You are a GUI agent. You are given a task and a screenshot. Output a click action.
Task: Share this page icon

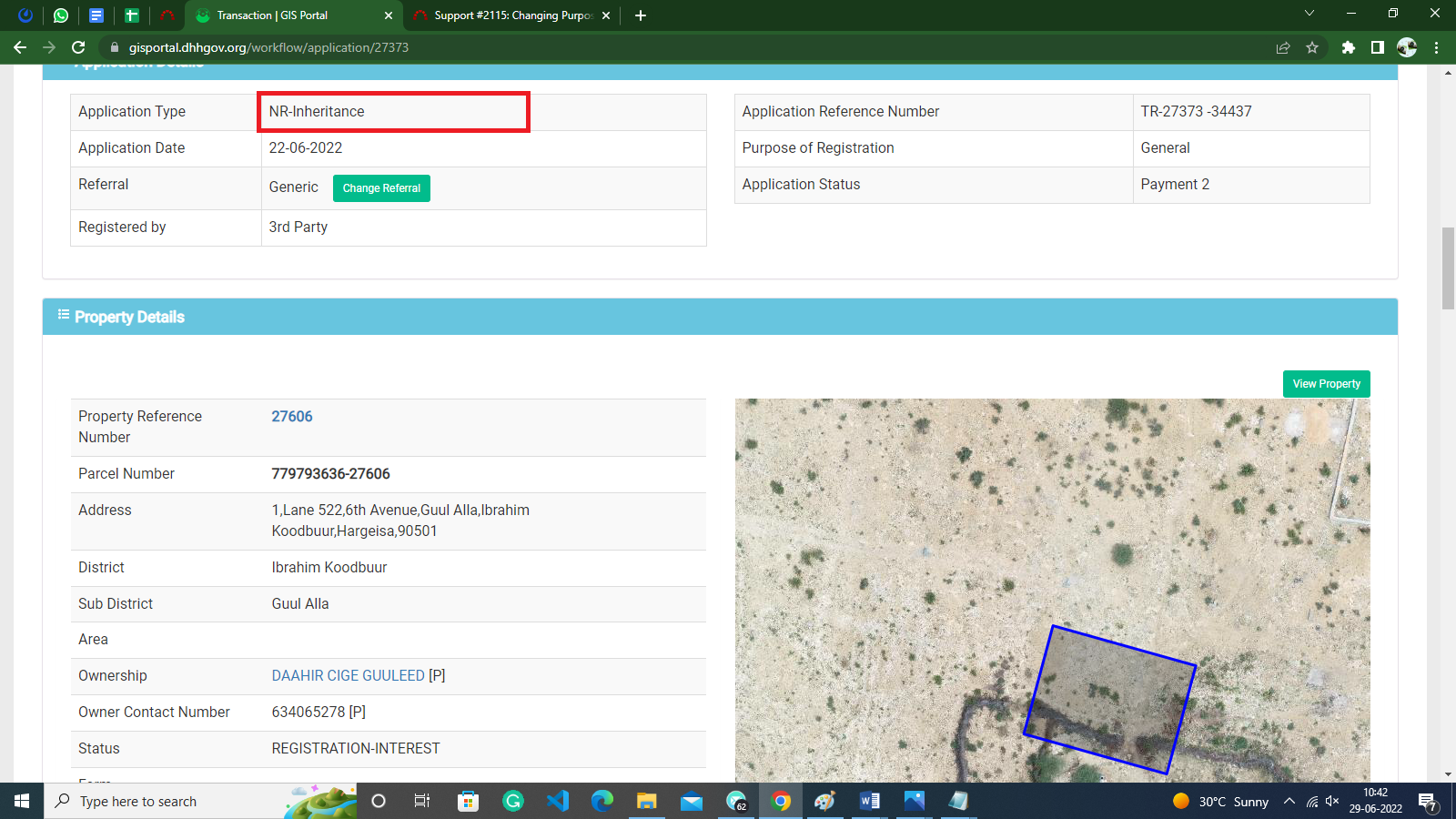pyautogui.click(x=1283, y=47)
